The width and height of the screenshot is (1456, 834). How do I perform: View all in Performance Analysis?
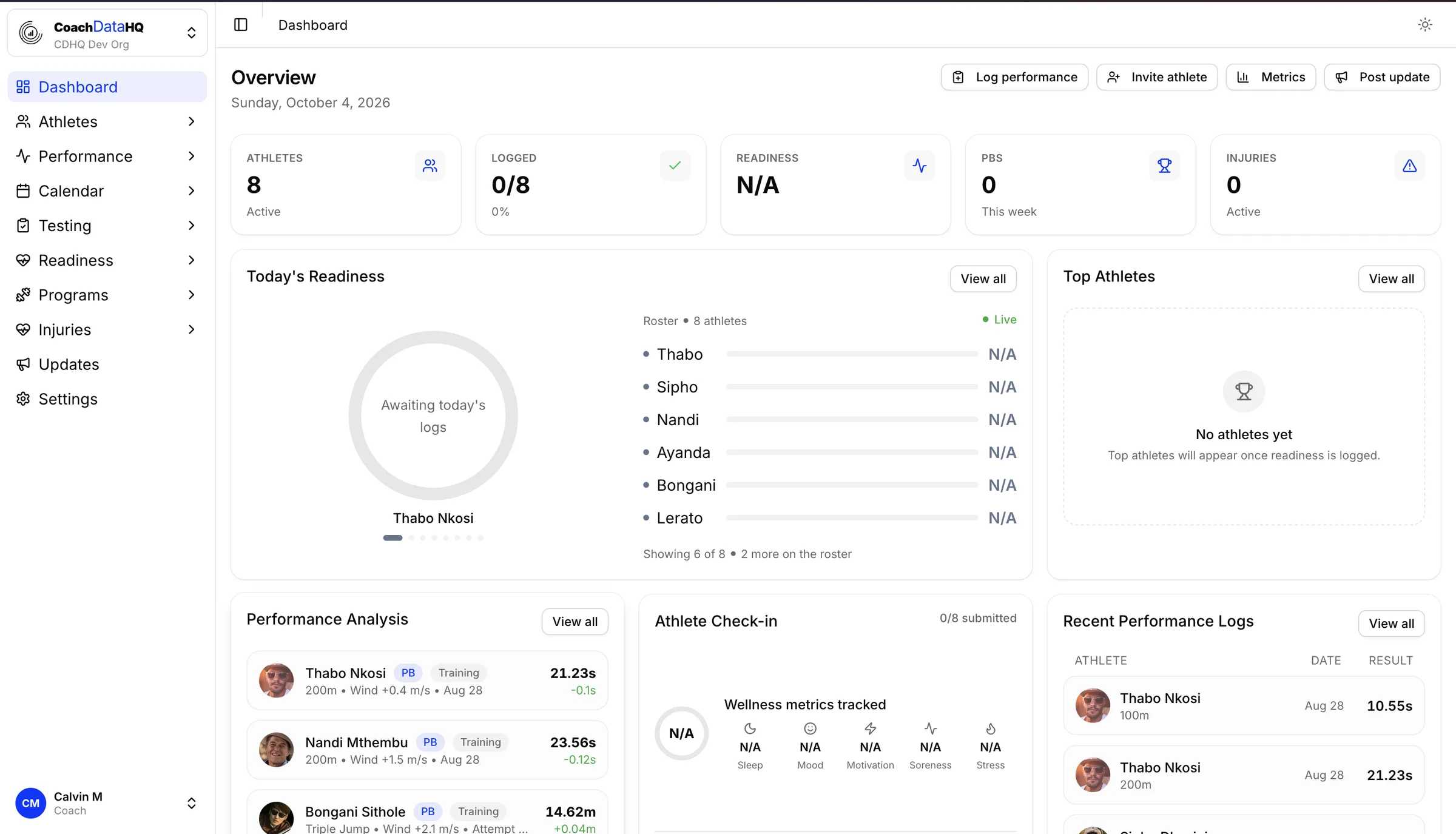575,621
